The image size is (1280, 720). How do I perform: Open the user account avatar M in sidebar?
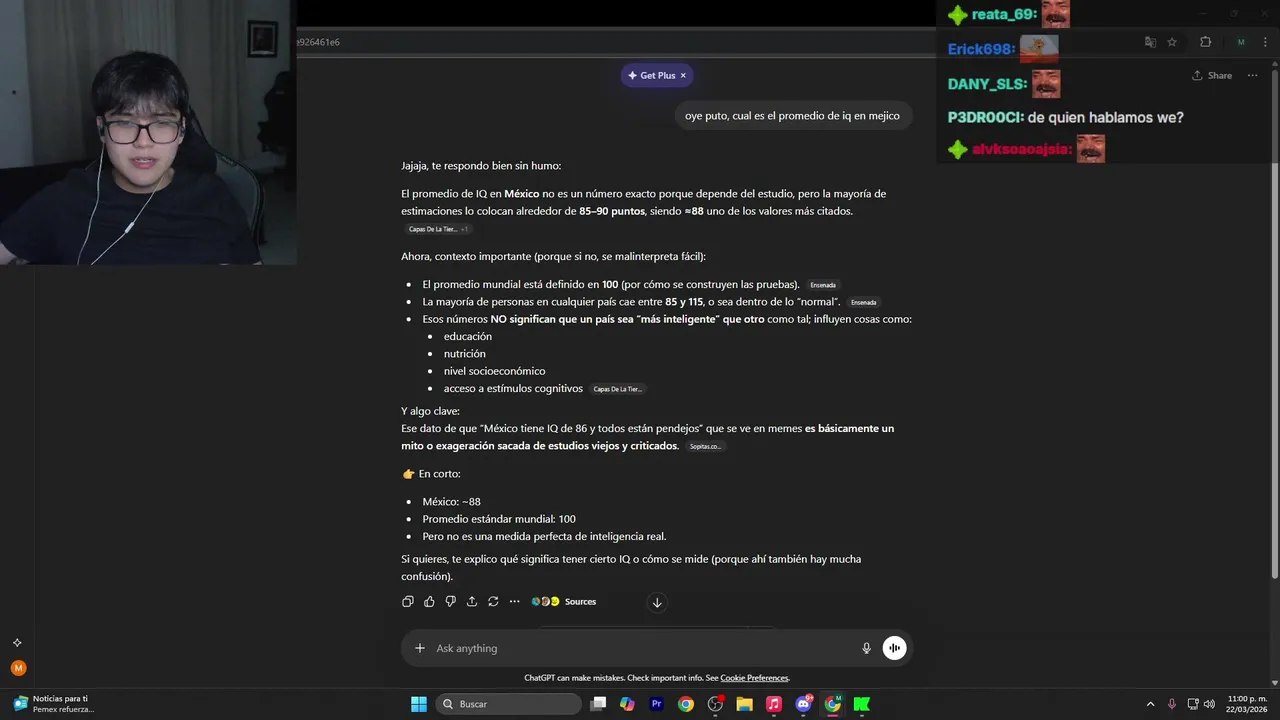tap(18, 668)
